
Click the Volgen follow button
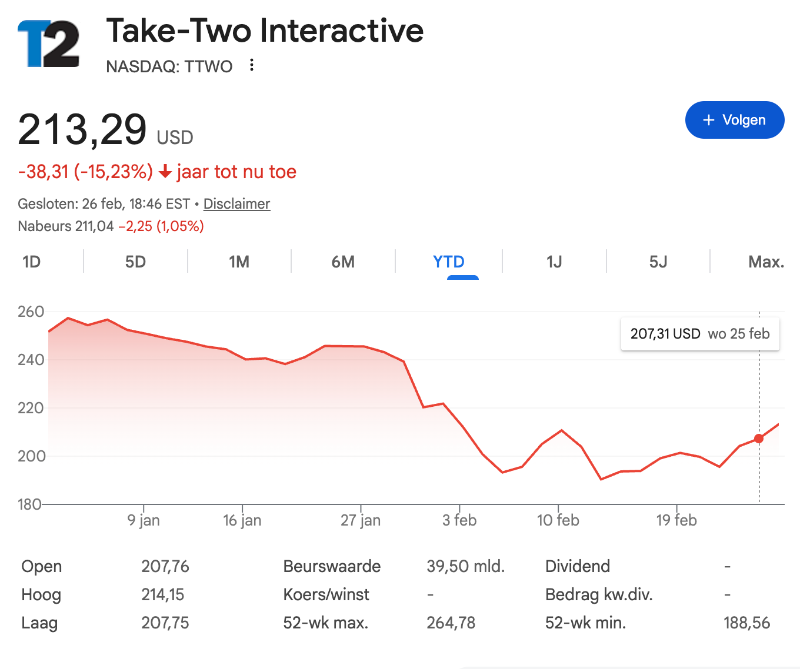tap(734, 120)
